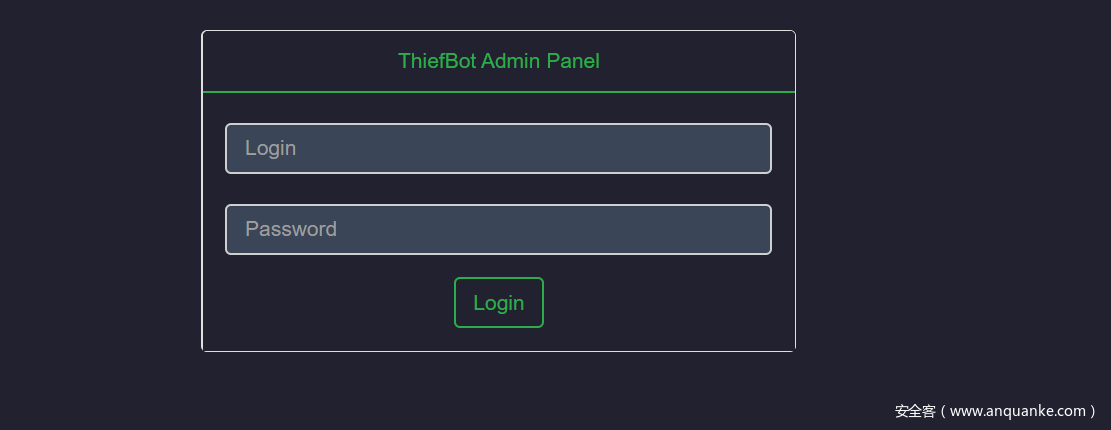
Task: Click the ThiefBot Admin Panel title
Action: (x=498, y=61)
